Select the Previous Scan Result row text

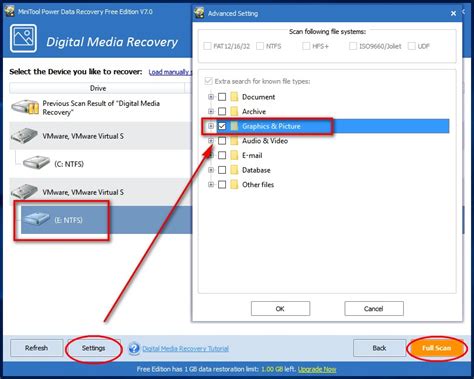[x=101, y=108]
